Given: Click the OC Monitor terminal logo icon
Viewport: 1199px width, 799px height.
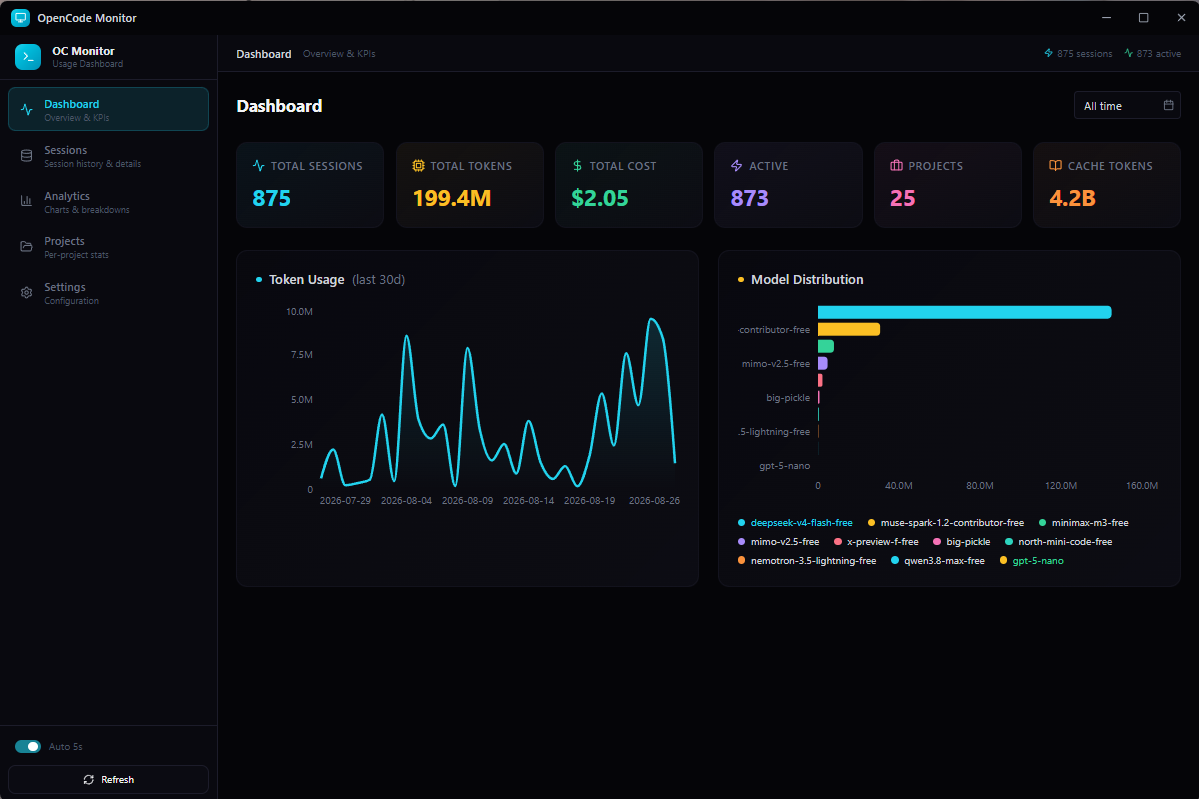Looking at the screenshot, I should tap(28, 57).
